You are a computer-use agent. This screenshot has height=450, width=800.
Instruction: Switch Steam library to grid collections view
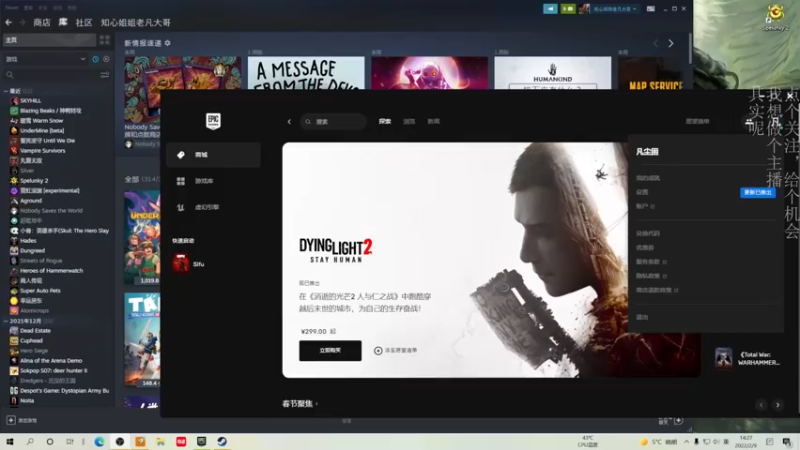pos(105,40)
